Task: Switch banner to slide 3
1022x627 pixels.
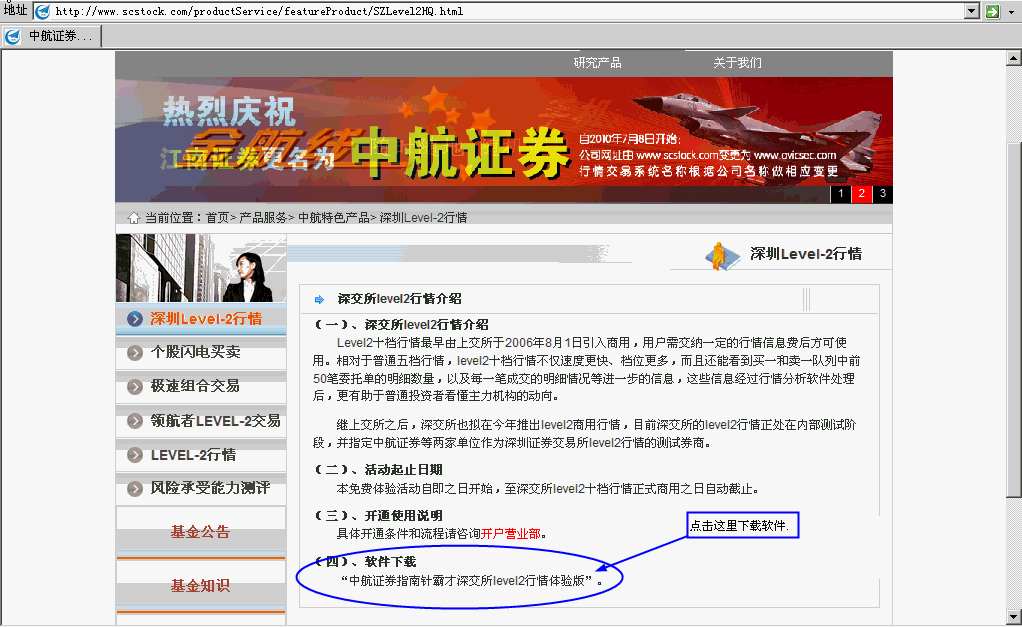Action: coord(883,194)
